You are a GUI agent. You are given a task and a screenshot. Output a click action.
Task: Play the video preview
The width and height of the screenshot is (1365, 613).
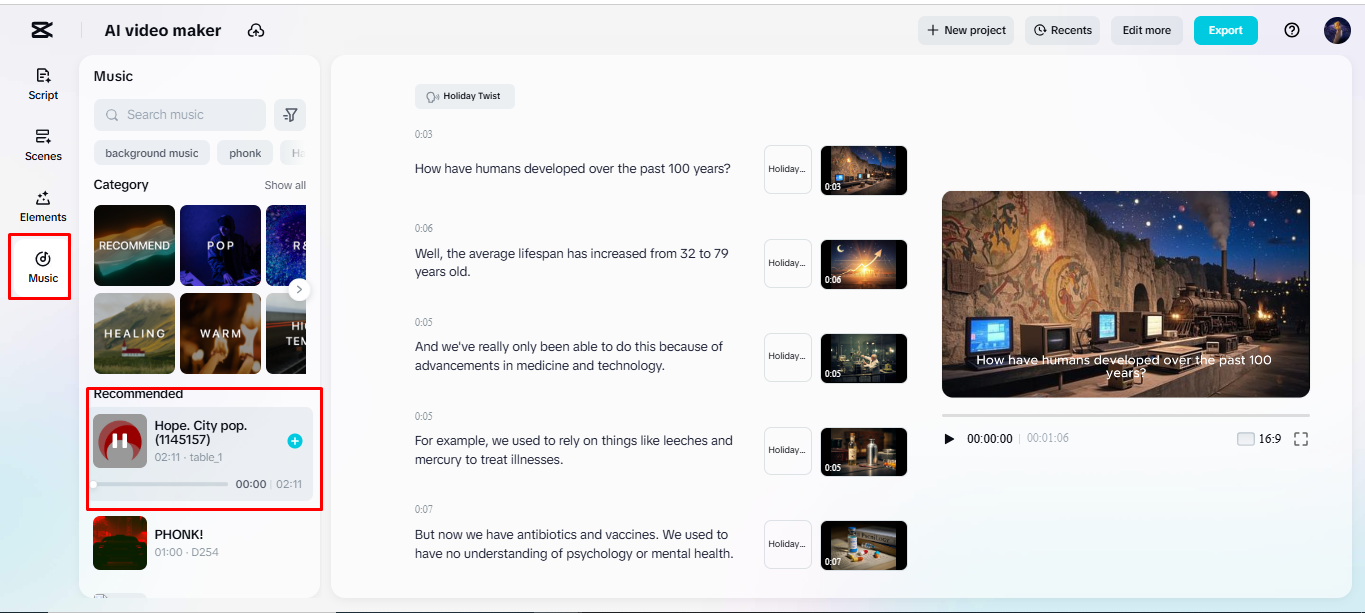(x=949, y=439)
